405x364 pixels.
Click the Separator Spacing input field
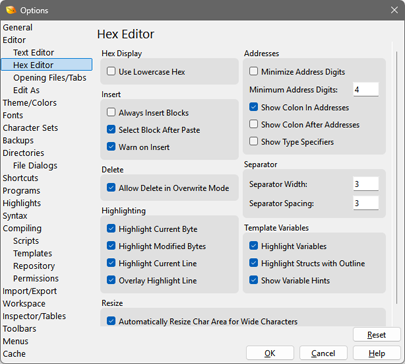tap(366, 203)
